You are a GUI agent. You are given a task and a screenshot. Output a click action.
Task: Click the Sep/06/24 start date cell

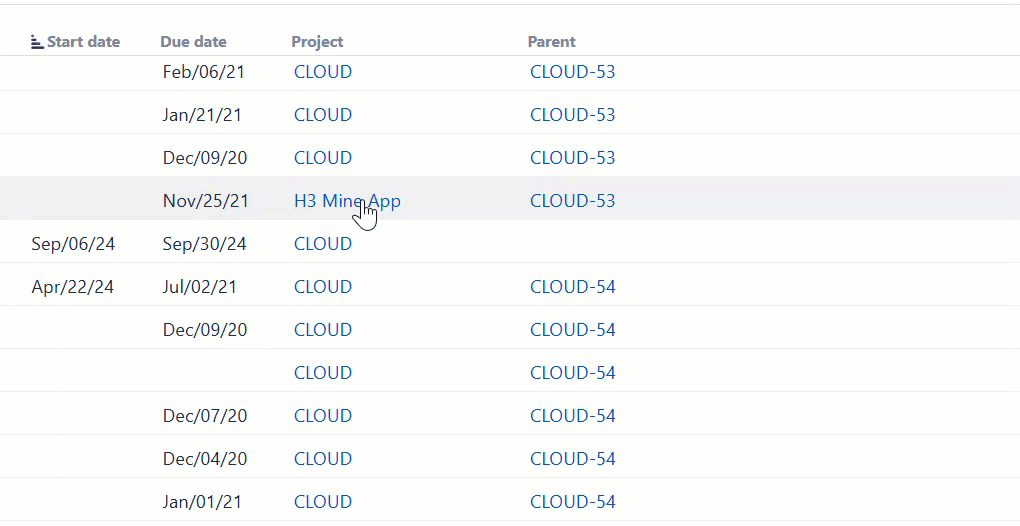click(73, 244)
